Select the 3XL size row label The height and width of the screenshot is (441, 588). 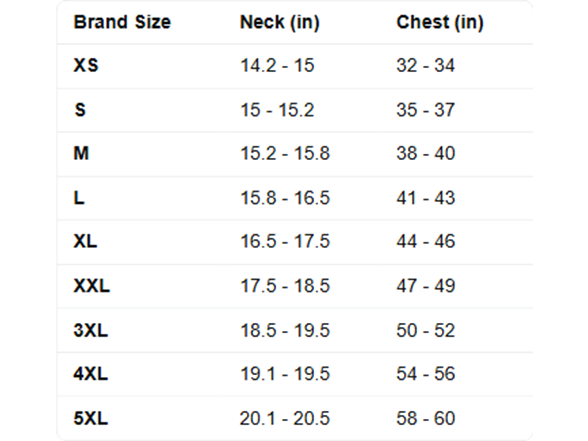pos(91,330)
